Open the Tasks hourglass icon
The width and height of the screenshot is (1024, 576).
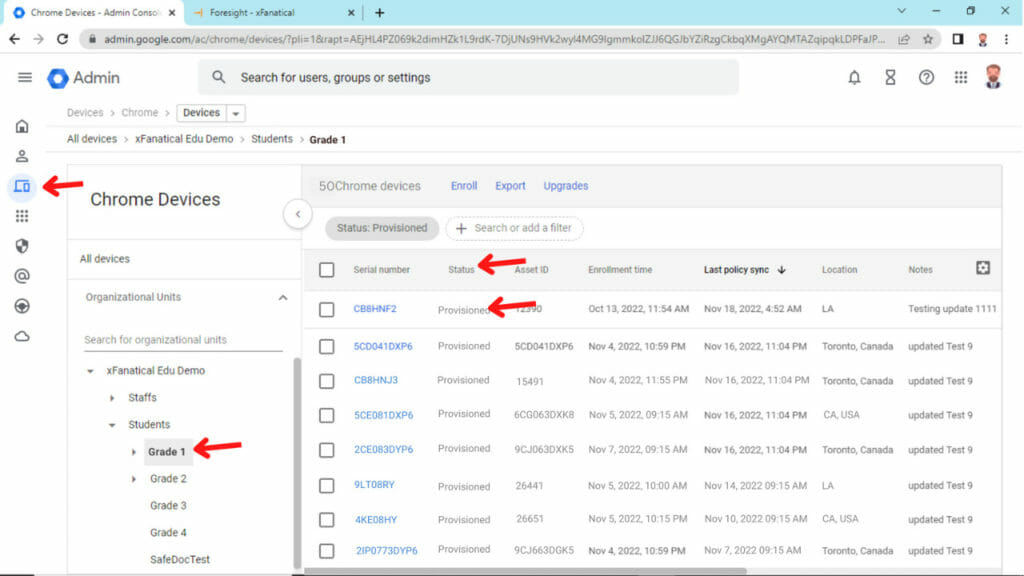tap(890, 76)
